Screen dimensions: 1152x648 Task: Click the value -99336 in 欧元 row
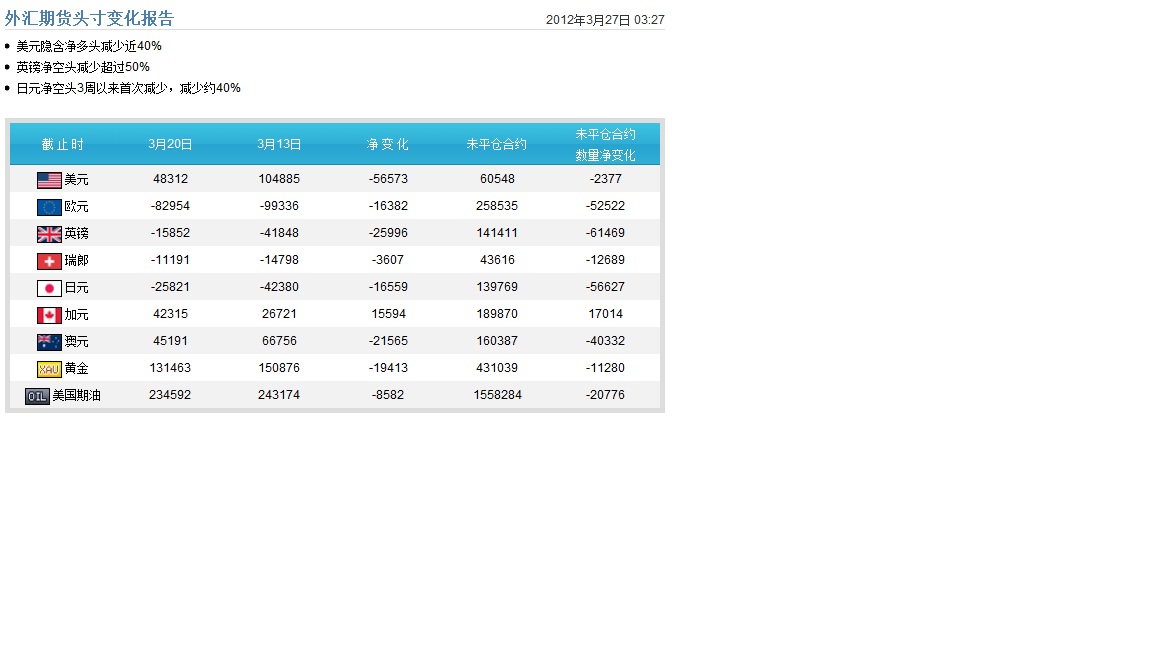[279, 206]
